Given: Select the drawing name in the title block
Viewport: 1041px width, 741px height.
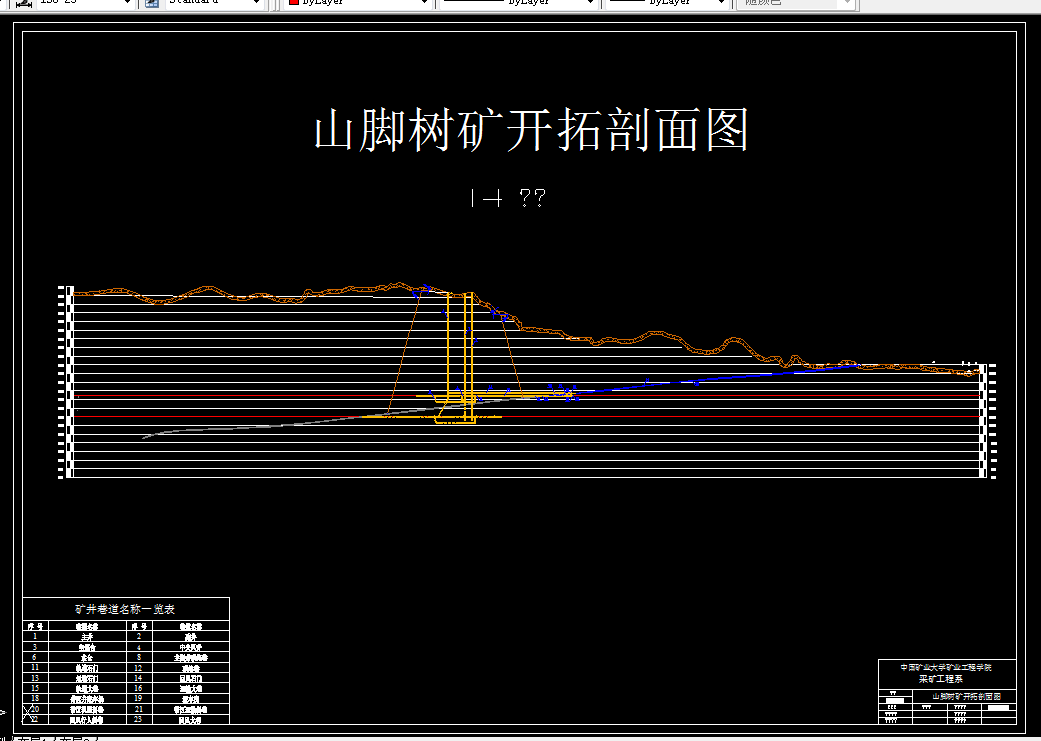Looking at the screenshot, I should [x=966, y=697].
